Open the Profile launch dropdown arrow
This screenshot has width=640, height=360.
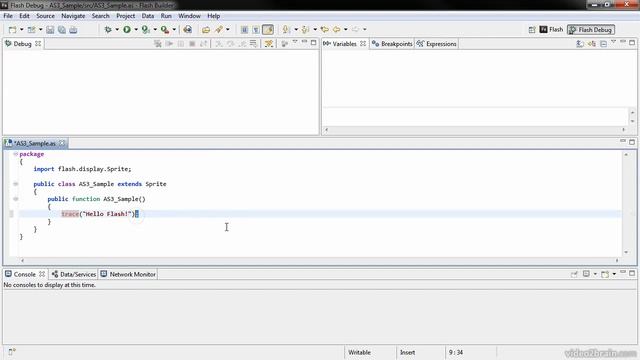pos(155,29)
